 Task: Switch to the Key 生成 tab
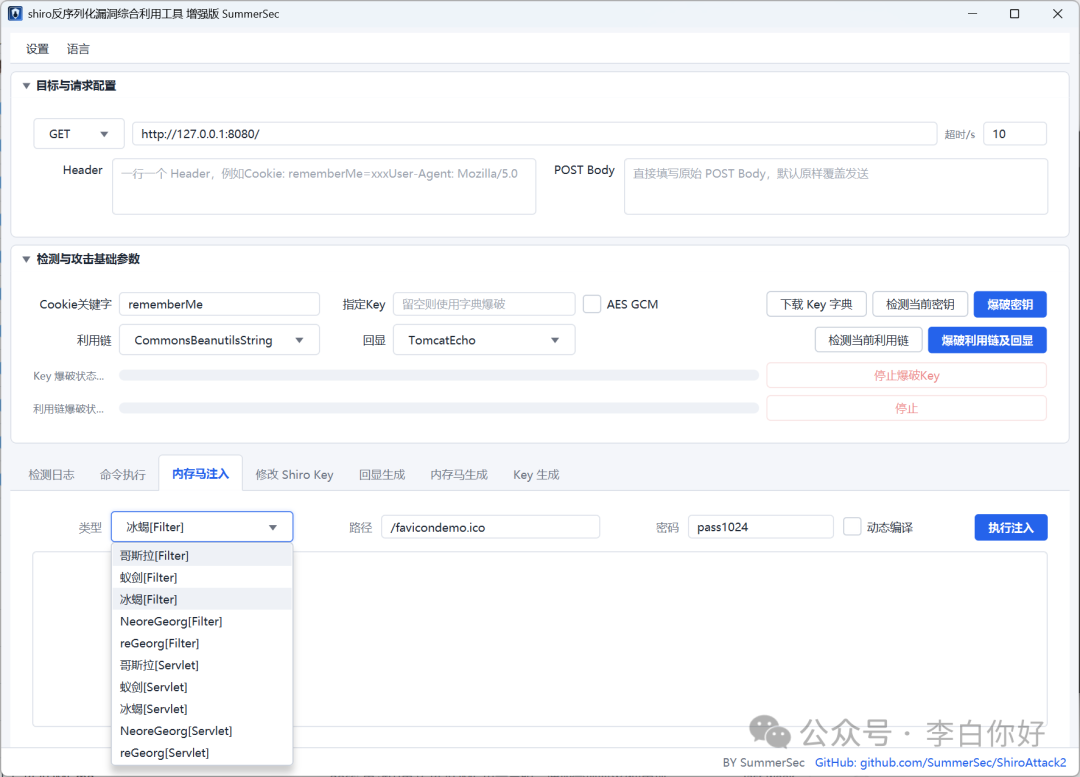tap(536, 475)
